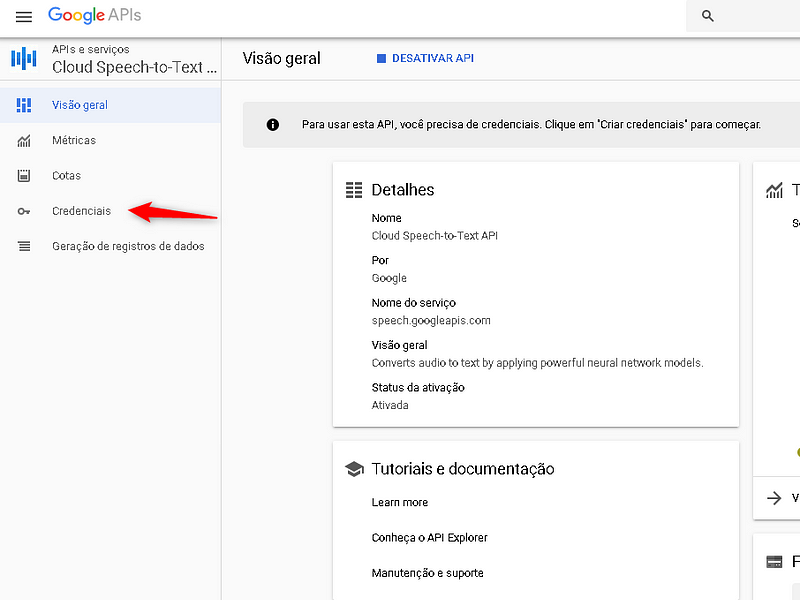The width and height of the screenshot is (800, 600).
Task: Click the Converts audio to text description
Action: (x=537, y=363)
